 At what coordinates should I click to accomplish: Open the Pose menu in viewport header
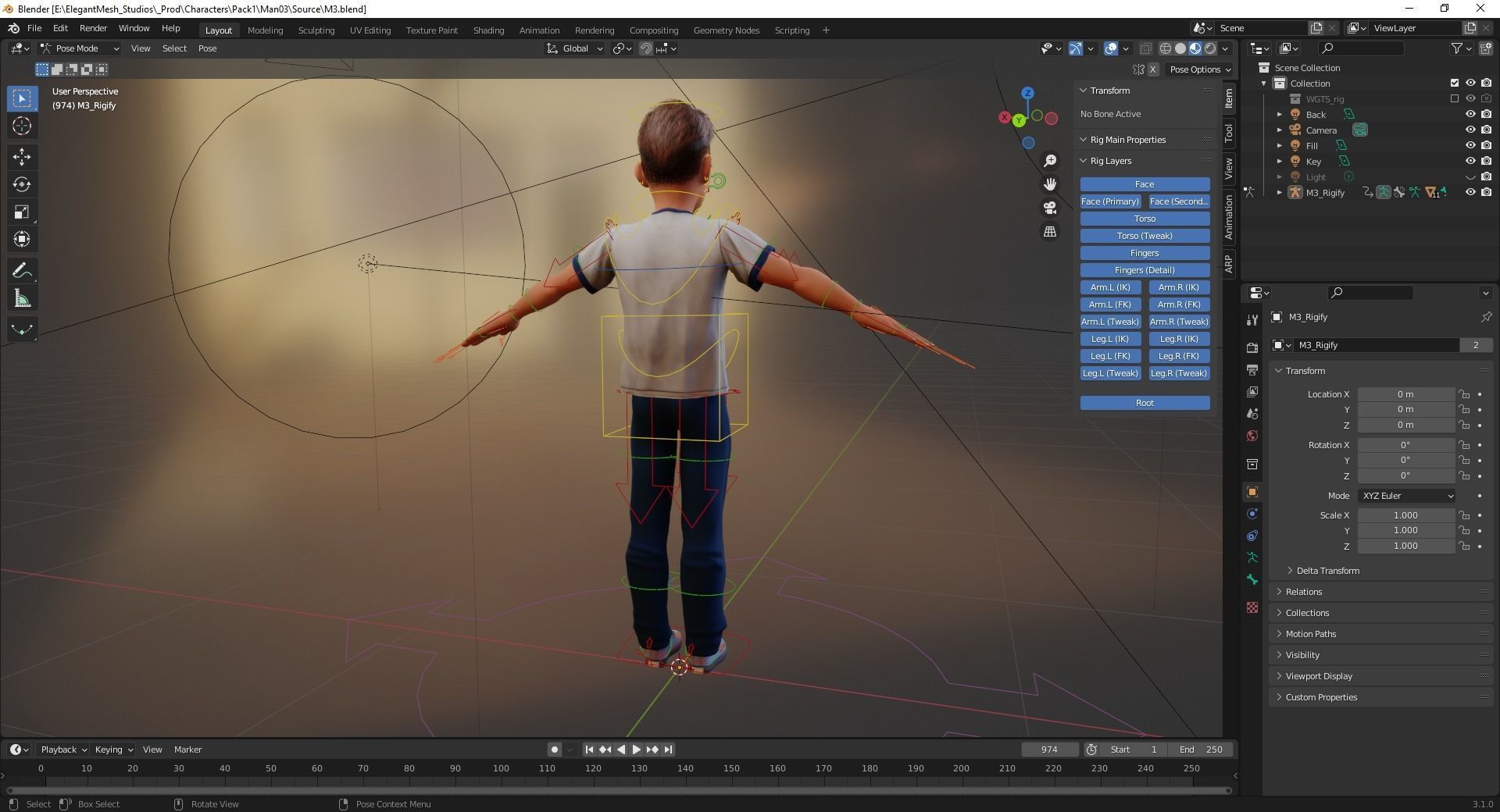tap(207, 48)
